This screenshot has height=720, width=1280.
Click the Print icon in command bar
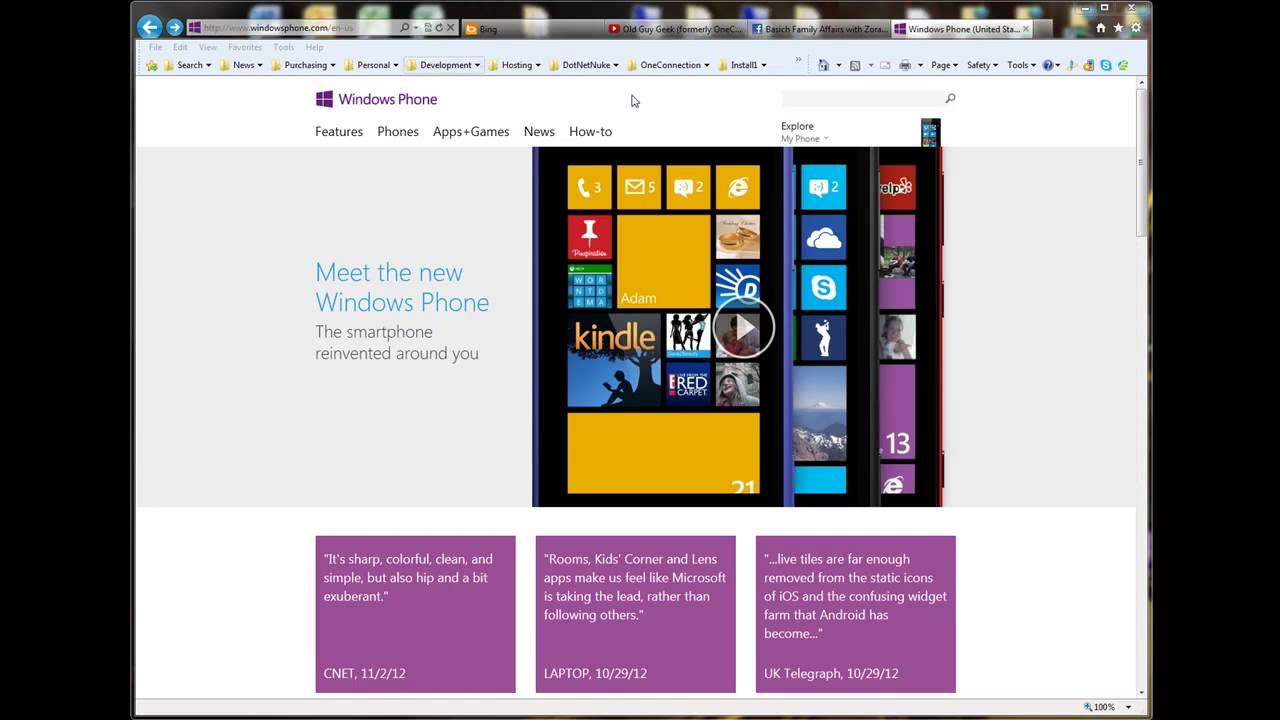point(905,65)
